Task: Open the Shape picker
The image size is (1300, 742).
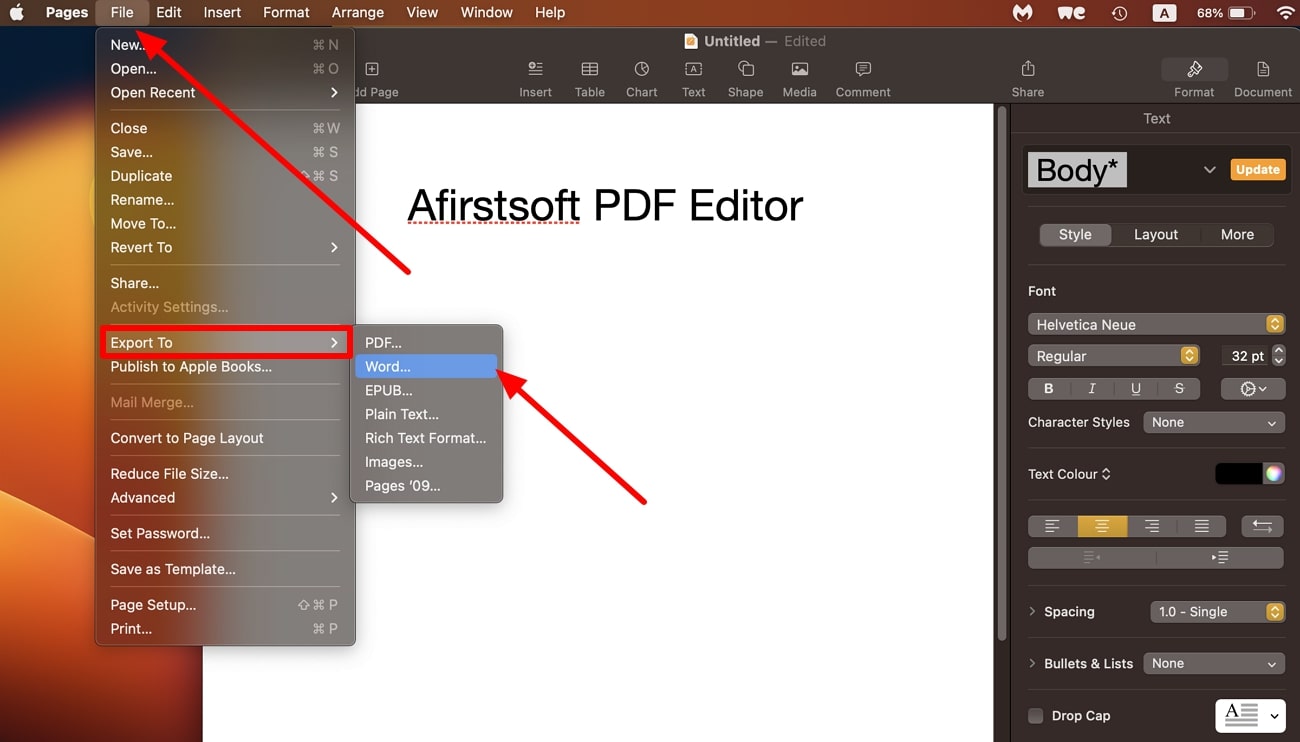Action: pyautogui.click(x=745, y=79)
